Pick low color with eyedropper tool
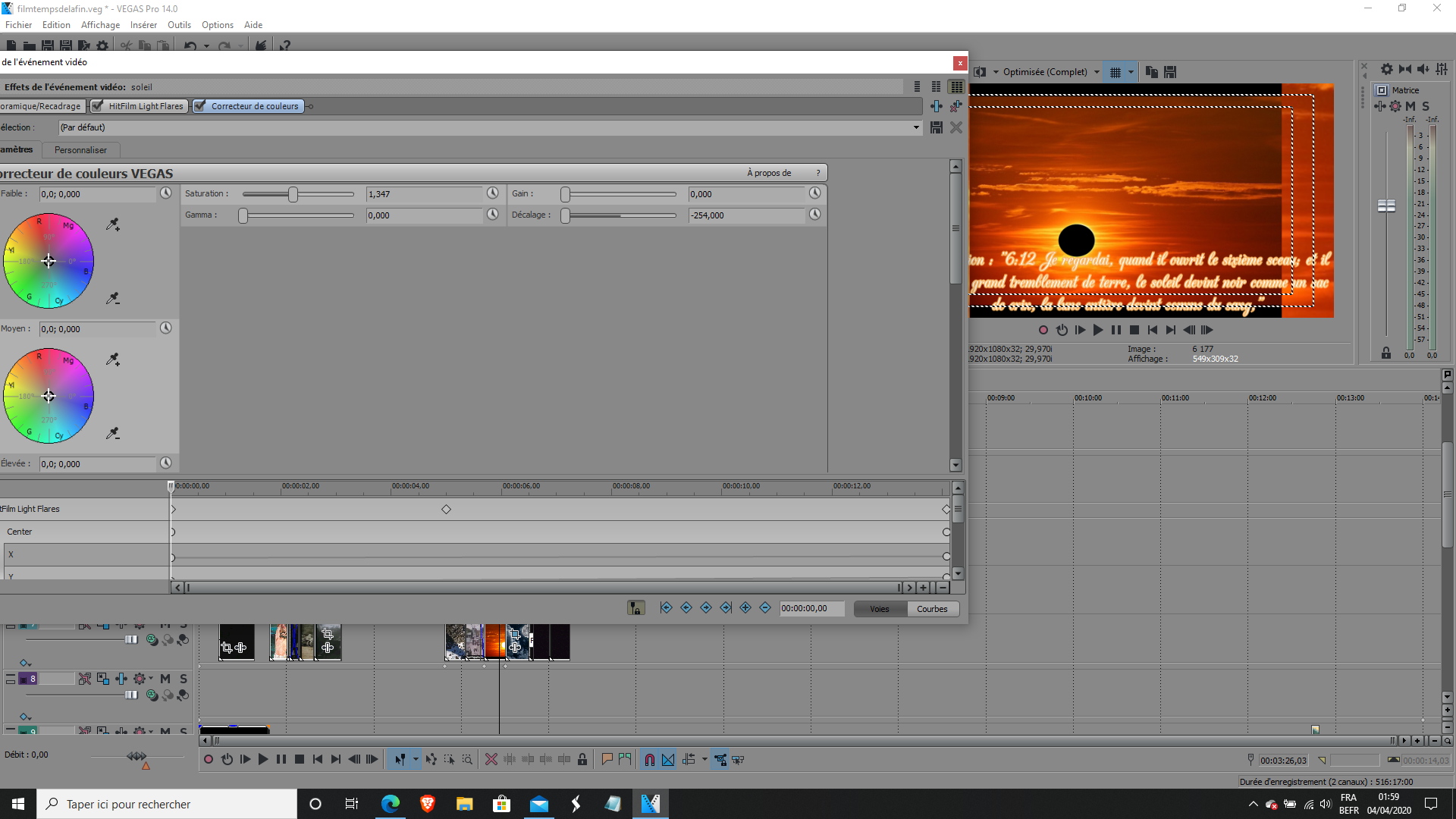Image resolution: width=1456 pixels, height=819 pixels. click(113, 224)
